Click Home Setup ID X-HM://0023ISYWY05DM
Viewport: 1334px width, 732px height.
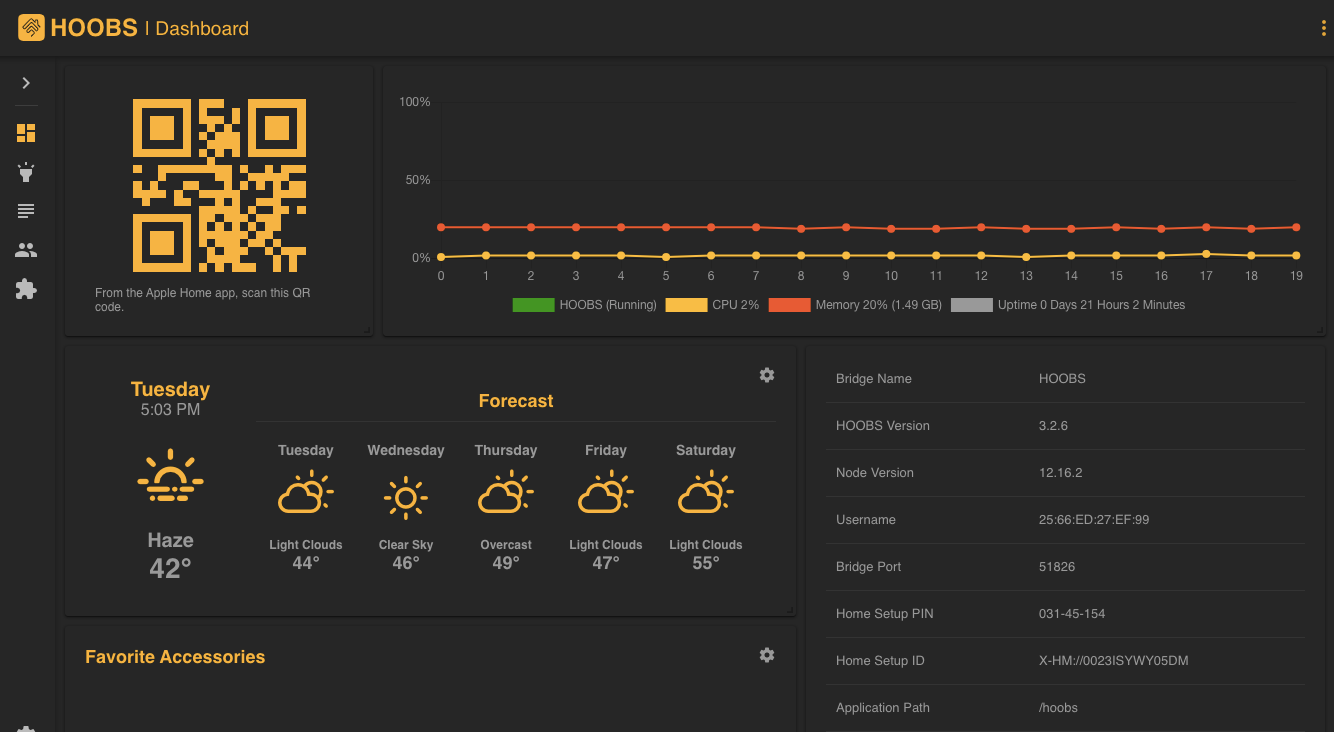1114,661
